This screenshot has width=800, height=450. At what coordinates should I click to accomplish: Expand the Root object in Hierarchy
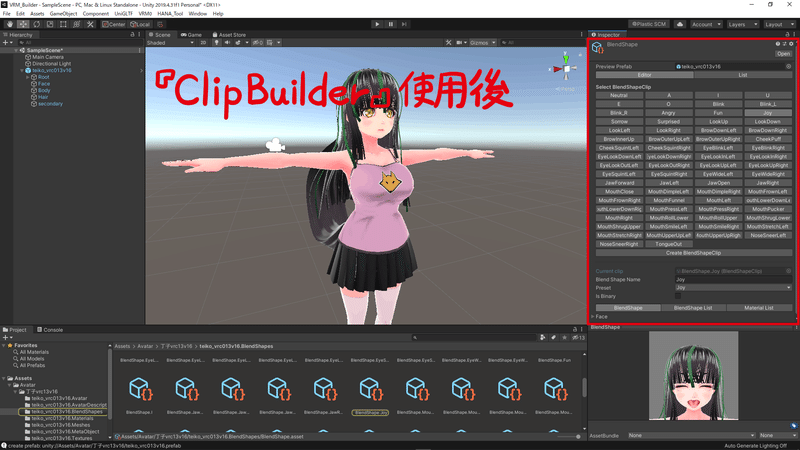(x=28, y=77)
